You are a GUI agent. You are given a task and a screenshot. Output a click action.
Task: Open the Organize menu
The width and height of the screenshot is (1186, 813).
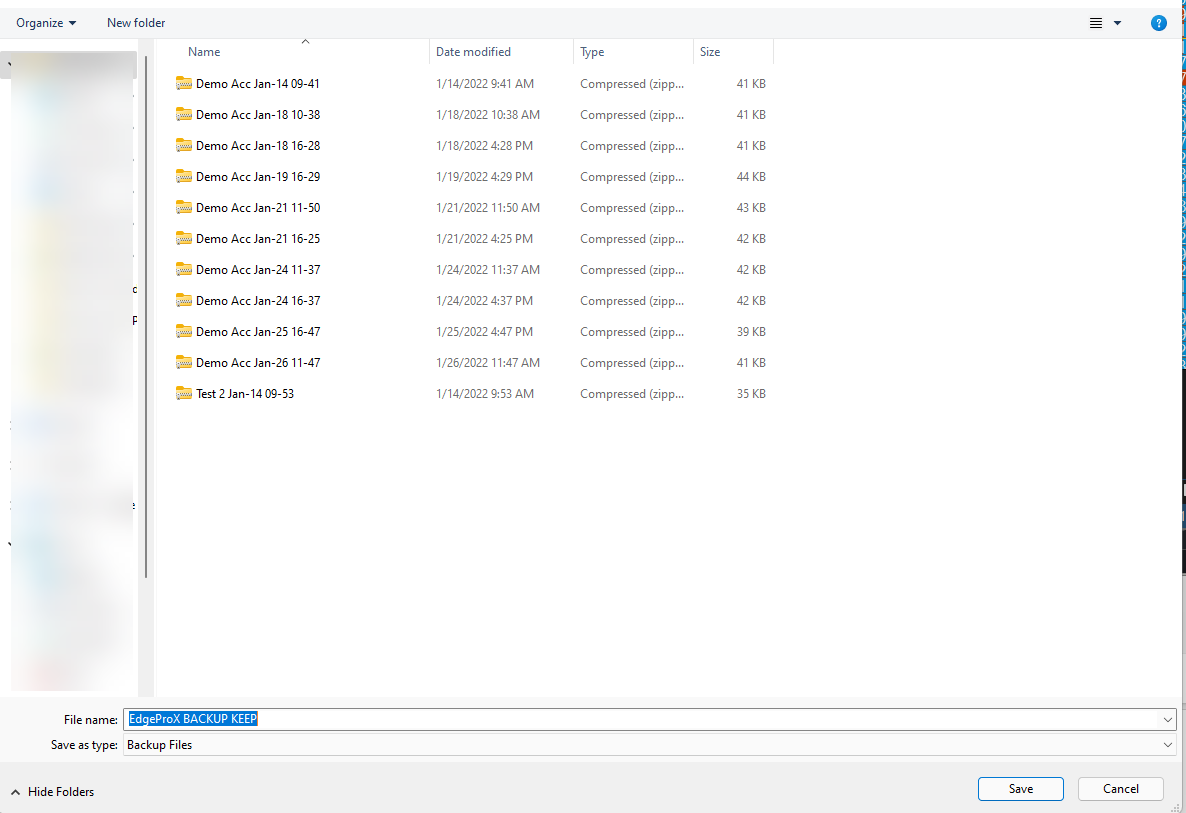pyautogui.click(x=46, y=23)
